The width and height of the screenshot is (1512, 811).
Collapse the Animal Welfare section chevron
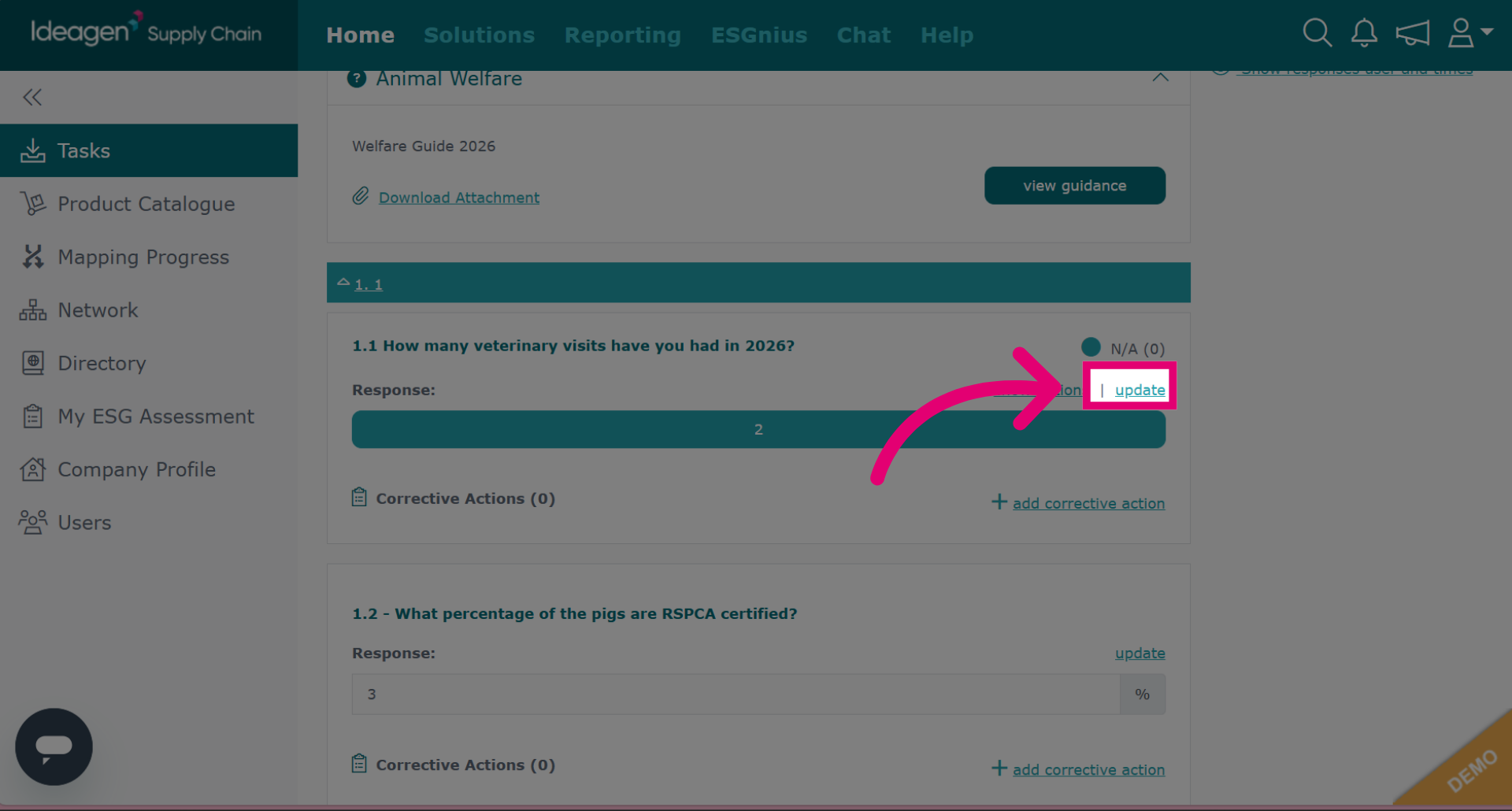tap(1160, 77)
